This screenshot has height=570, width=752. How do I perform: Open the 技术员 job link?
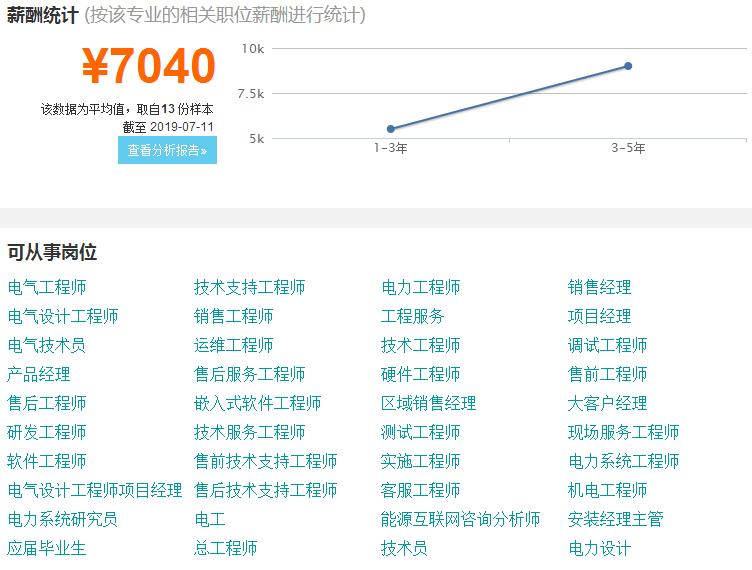coord(404,548)
